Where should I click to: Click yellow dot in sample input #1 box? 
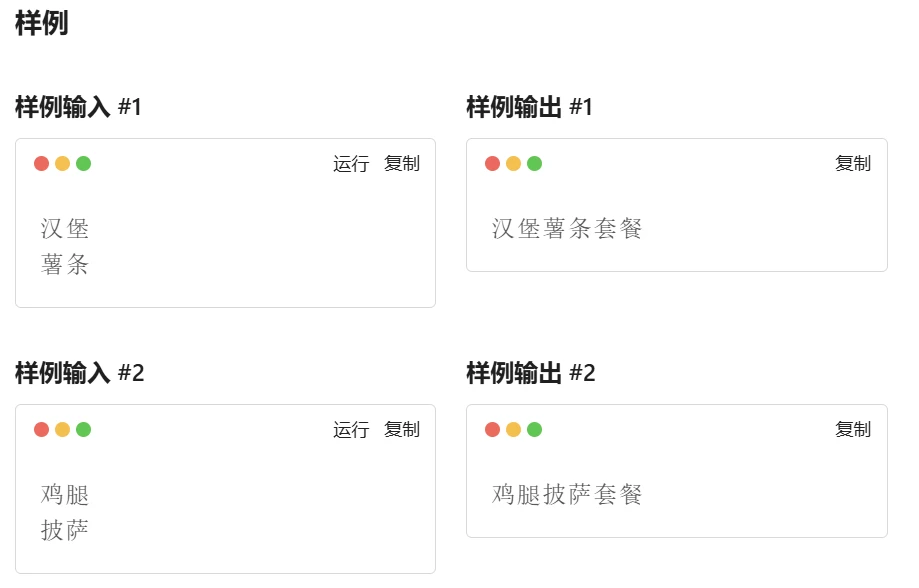coord(63,164)
